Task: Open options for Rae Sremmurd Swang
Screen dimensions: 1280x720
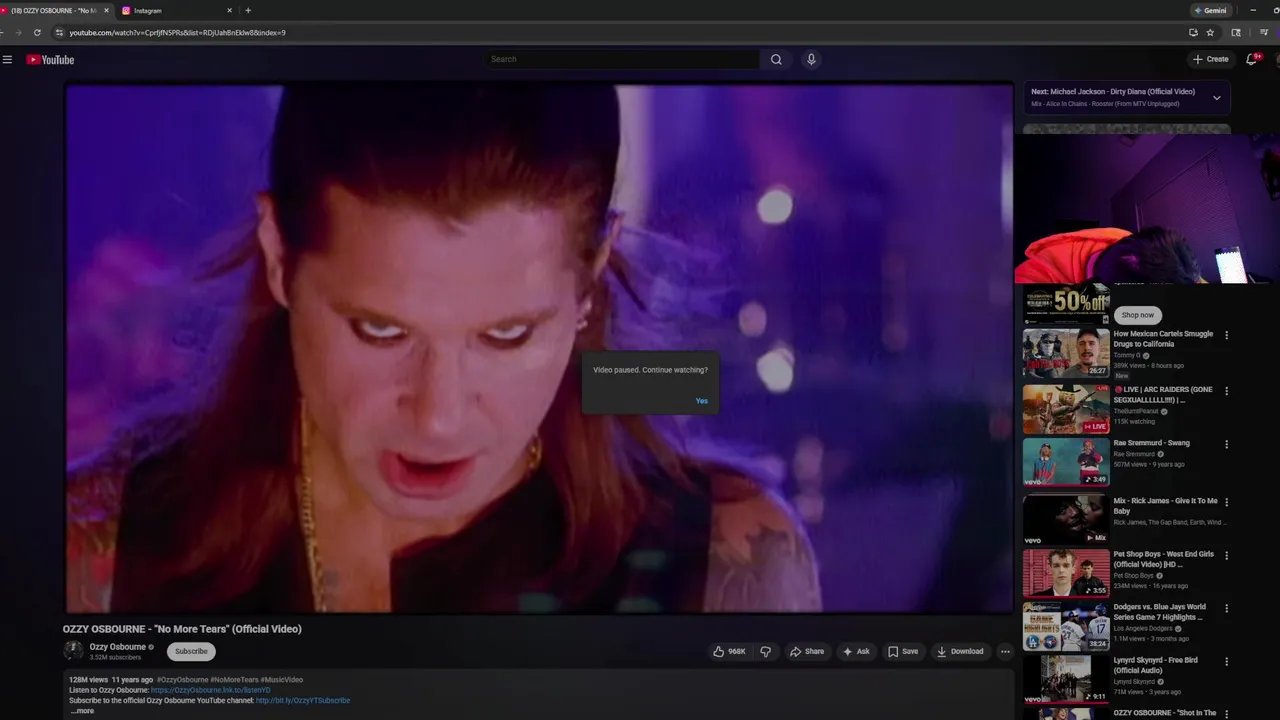Action: pos(1226,444)
